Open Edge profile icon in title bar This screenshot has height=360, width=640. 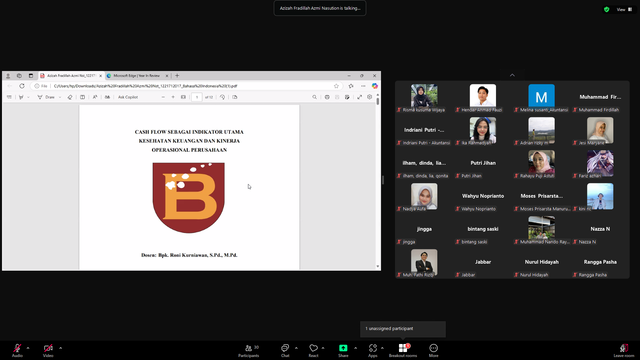8,76
